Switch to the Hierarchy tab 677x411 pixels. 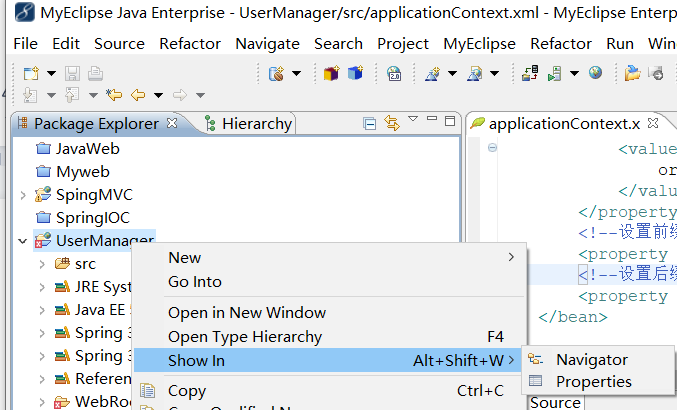point(249,124)
